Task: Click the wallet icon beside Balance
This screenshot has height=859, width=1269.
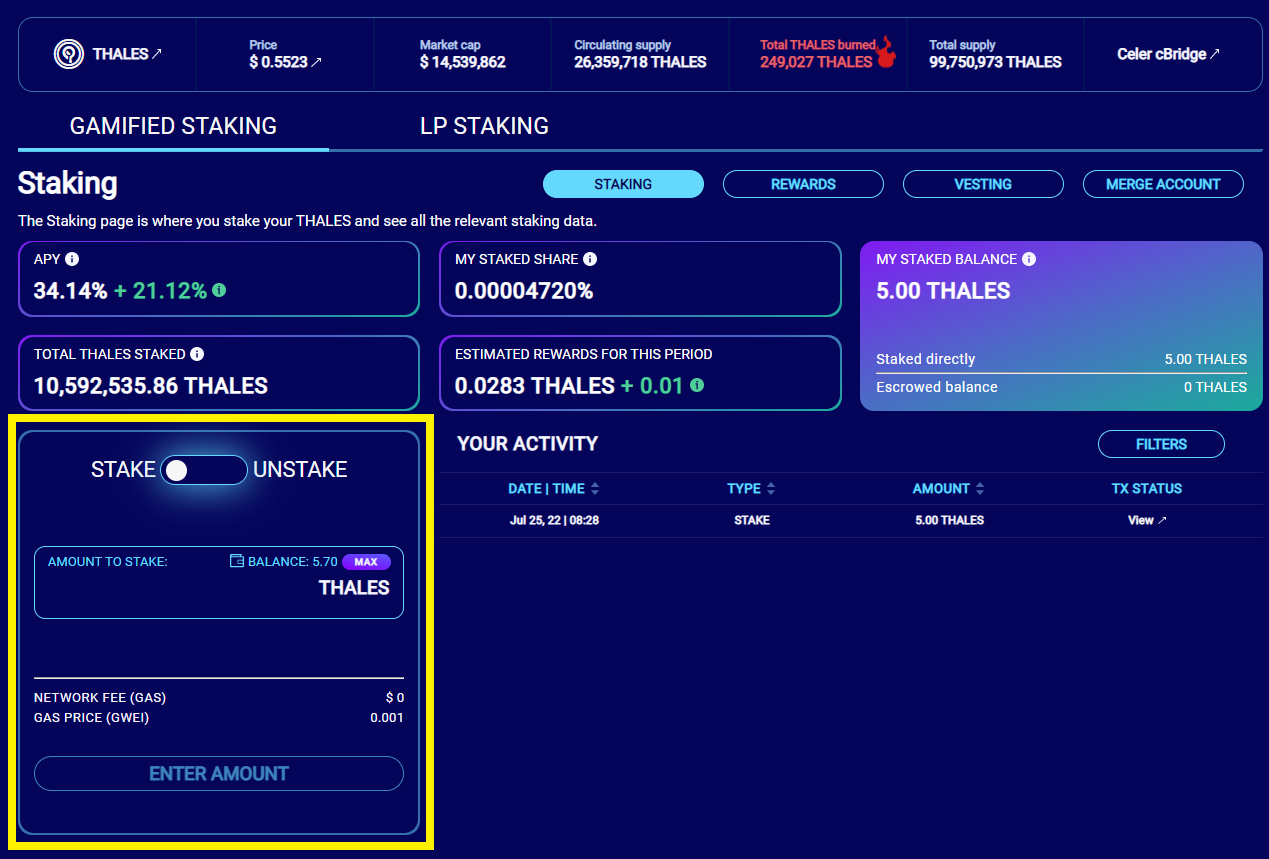Action: tap(237, 562)
